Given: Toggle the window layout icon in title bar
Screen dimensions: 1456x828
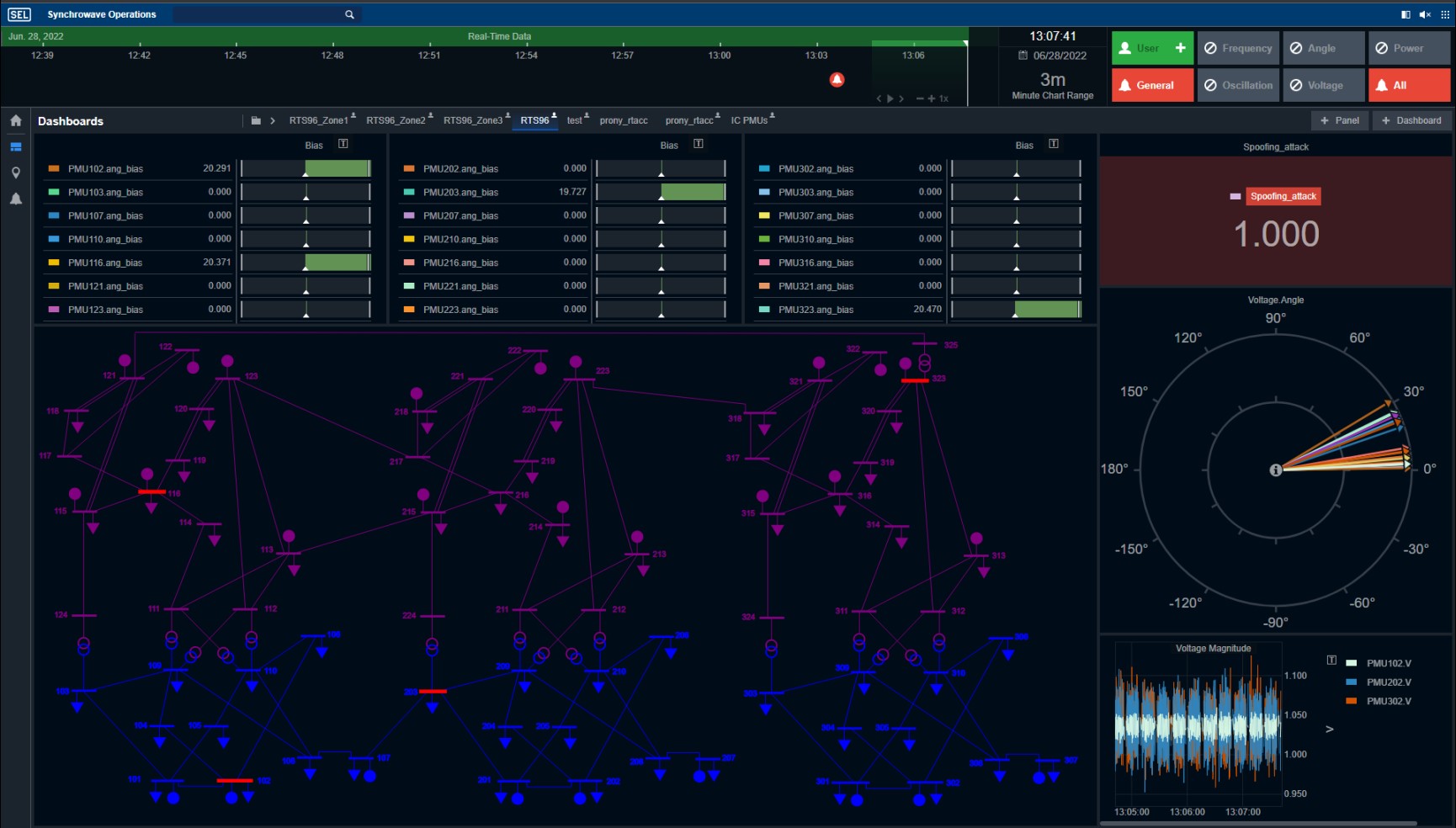Looking at the screenshot, I should click(x=1406, y=14).
